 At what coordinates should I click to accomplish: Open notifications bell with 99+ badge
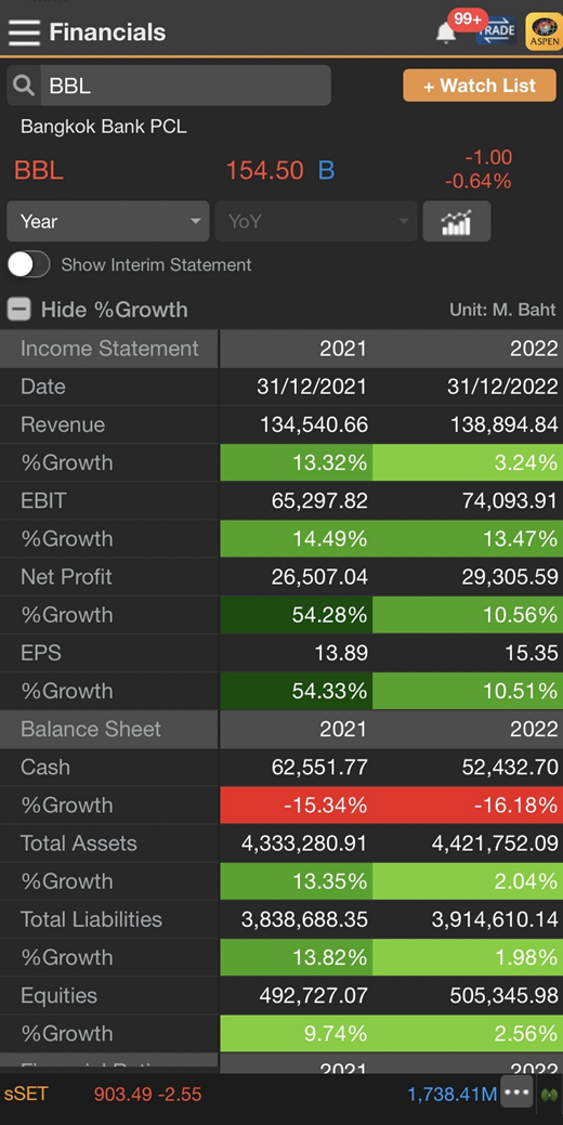(447, 32)
